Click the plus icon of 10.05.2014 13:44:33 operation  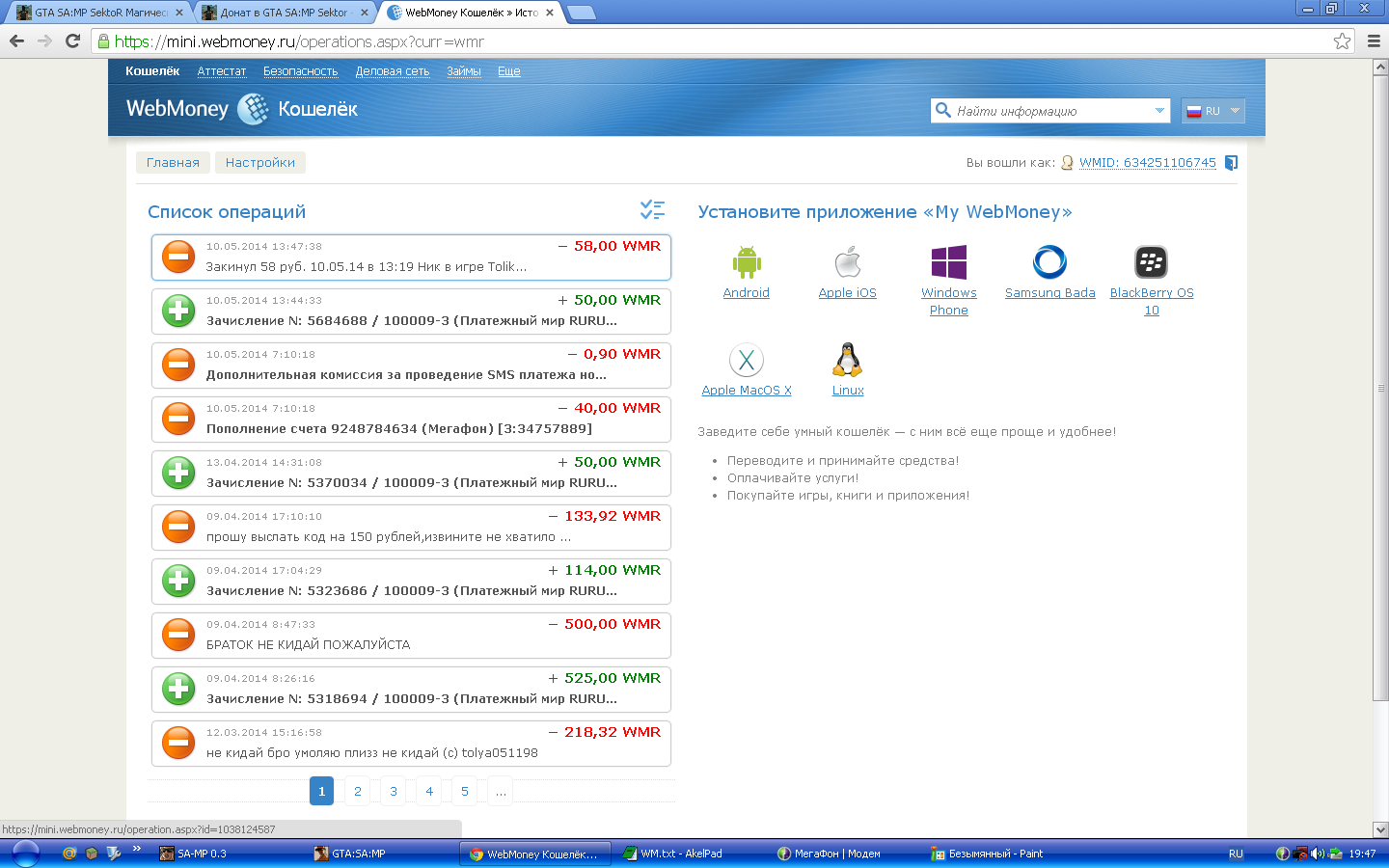(x=178, y=311)
